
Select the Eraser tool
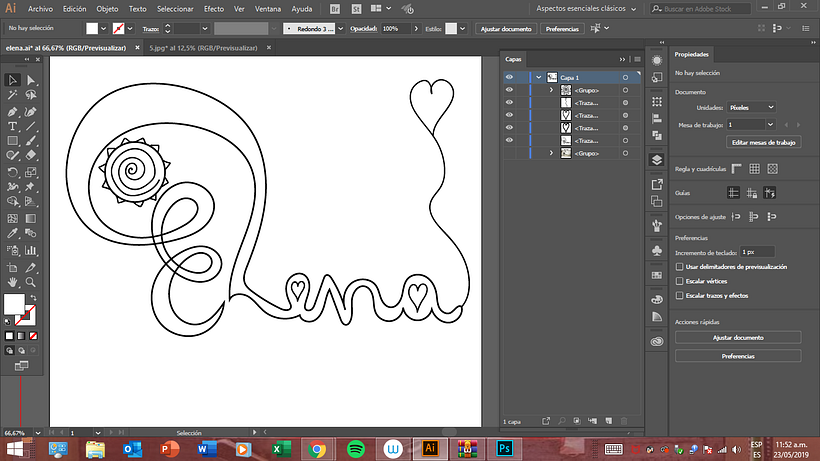point(31,155)
